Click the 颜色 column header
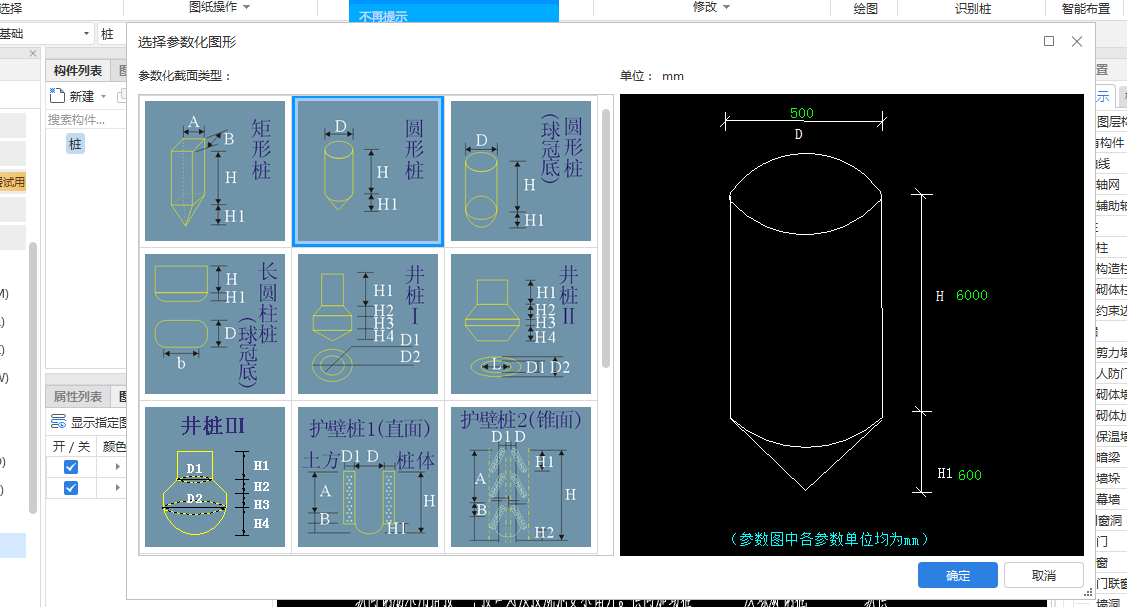Screen dimensions: 1127x607 tap(114, 446)
